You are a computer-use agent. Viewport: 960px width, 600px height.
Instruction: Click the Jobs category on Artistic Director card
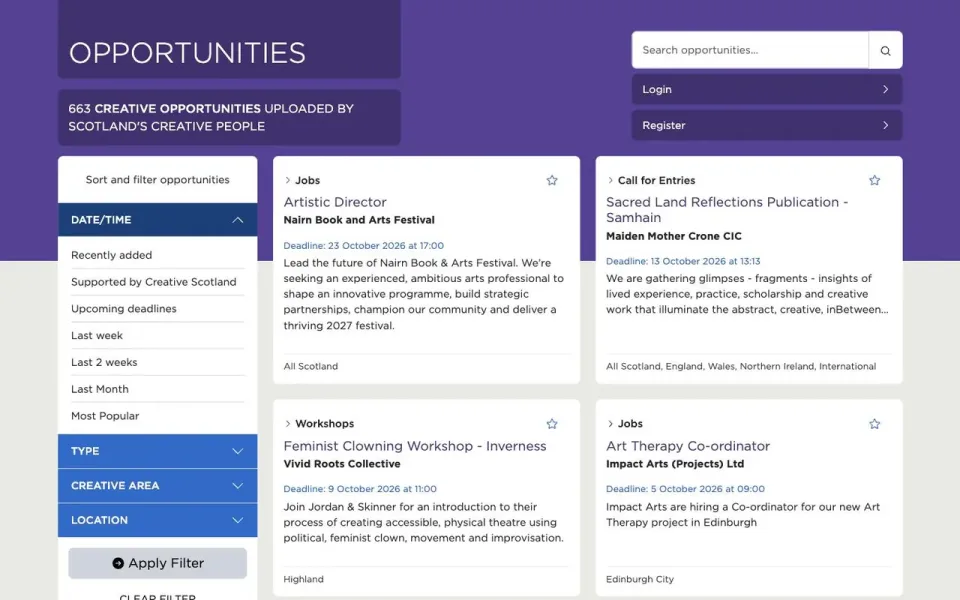(307, 180)
